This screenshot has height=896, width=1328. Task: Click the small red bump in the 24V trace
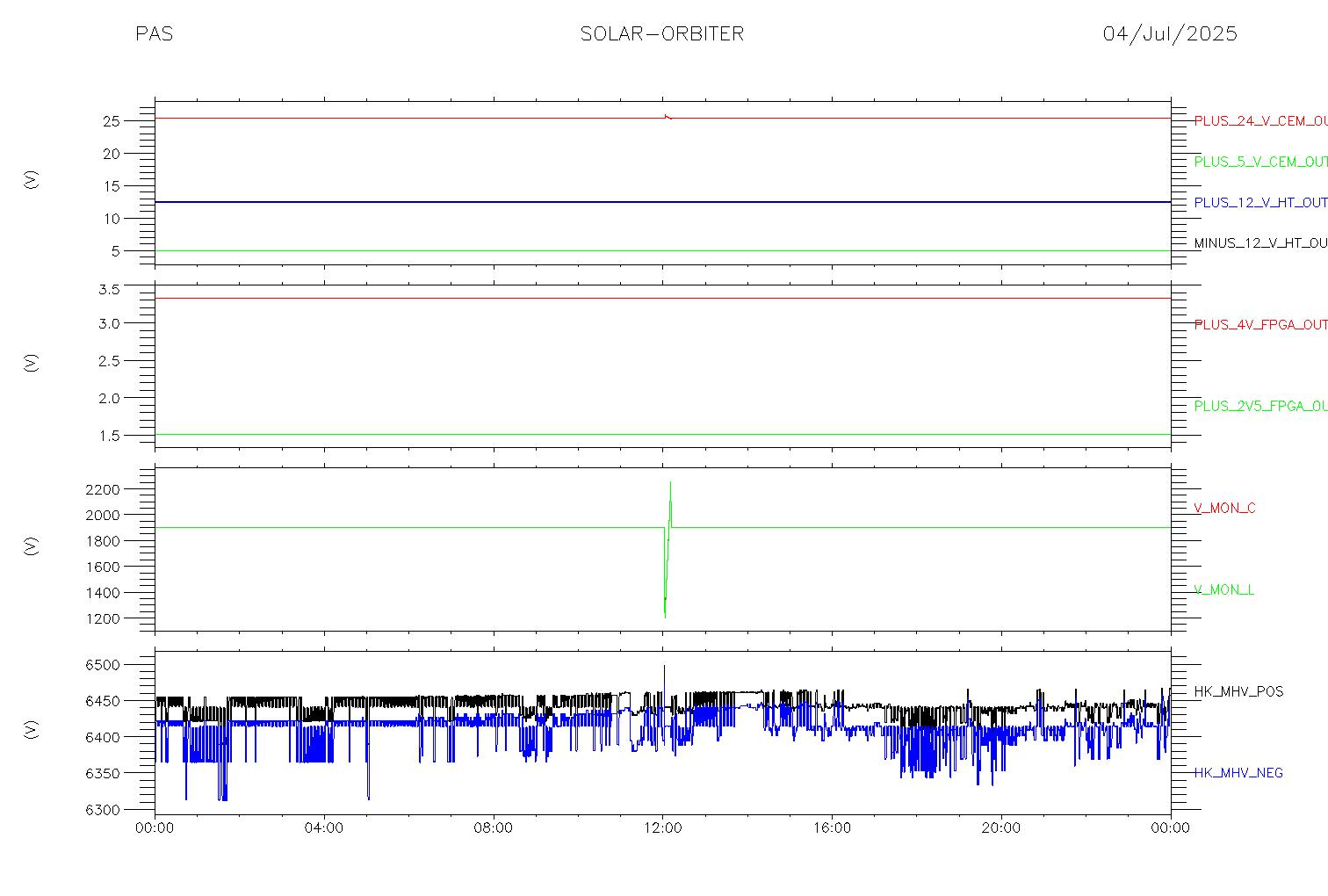[668, 116]
